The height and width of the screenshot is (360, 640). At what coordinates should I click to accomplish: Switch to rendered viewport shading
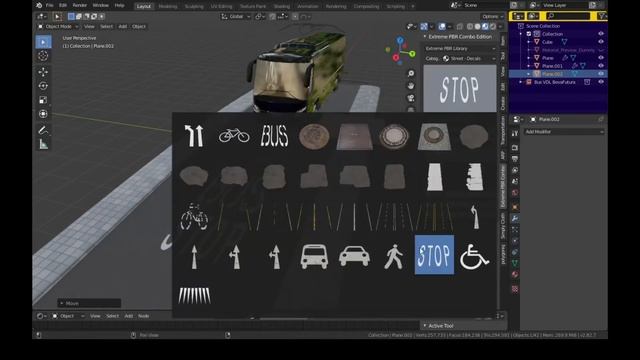pos(493,27)
